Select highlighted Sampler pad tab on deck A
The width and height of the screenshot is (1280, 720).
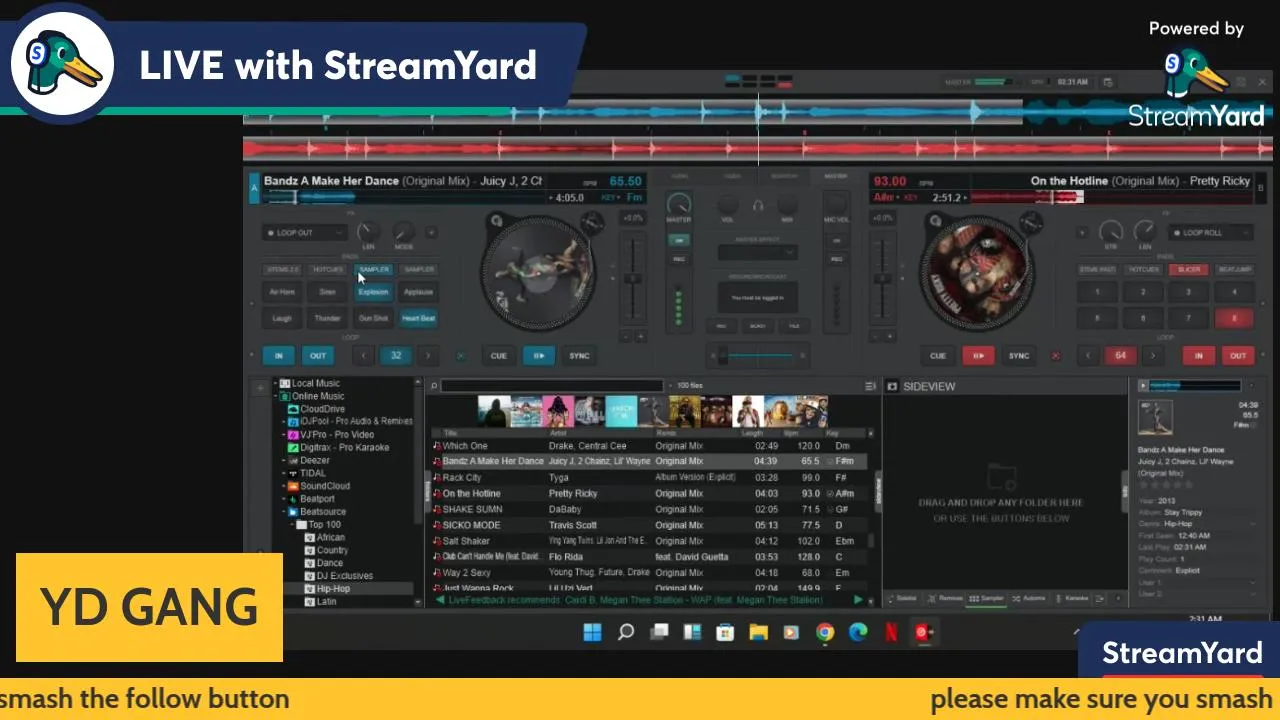pyautogui.click(x=374, y=269)
